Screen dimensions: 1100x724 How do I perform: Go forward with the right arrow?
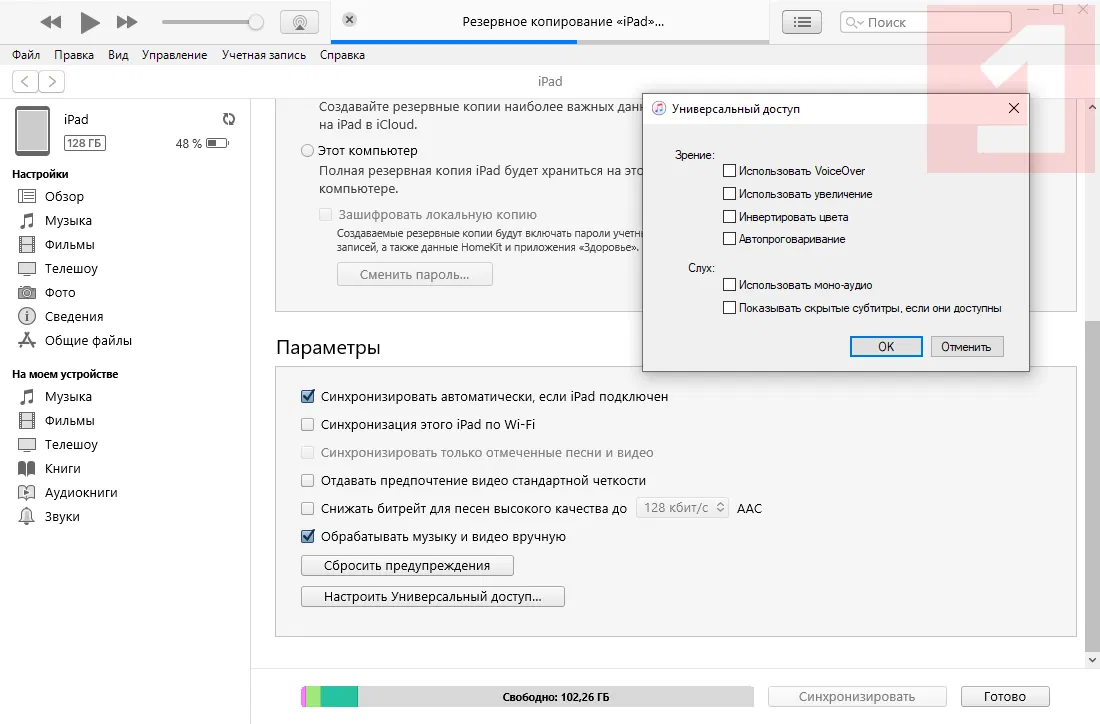click(x=52, y=81)
